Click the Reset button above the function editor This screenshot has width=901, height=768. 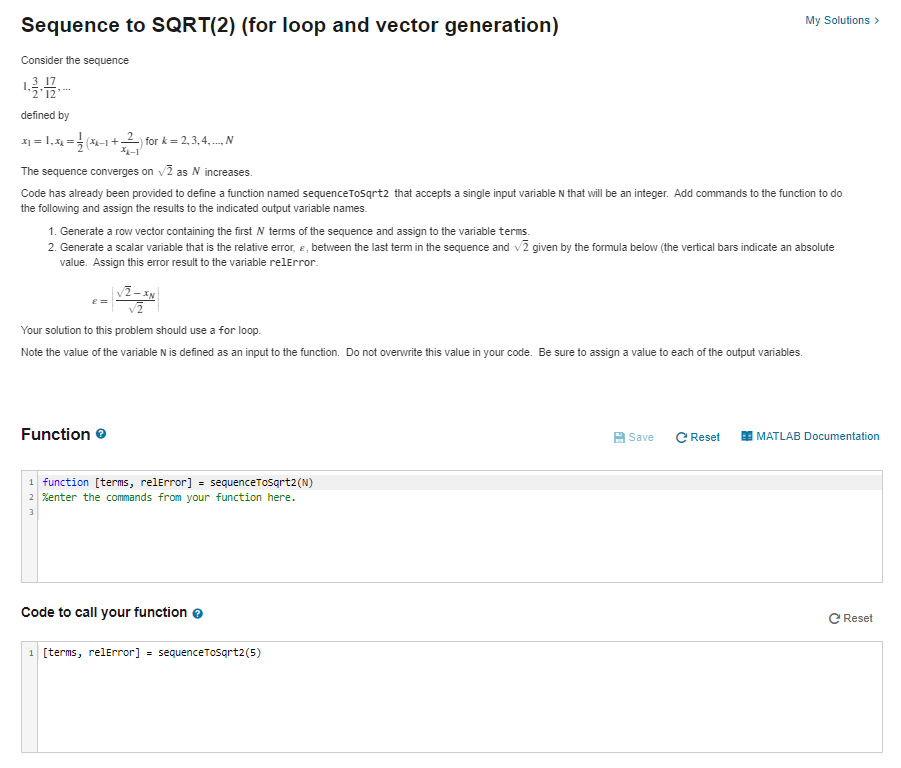point(697,436)
